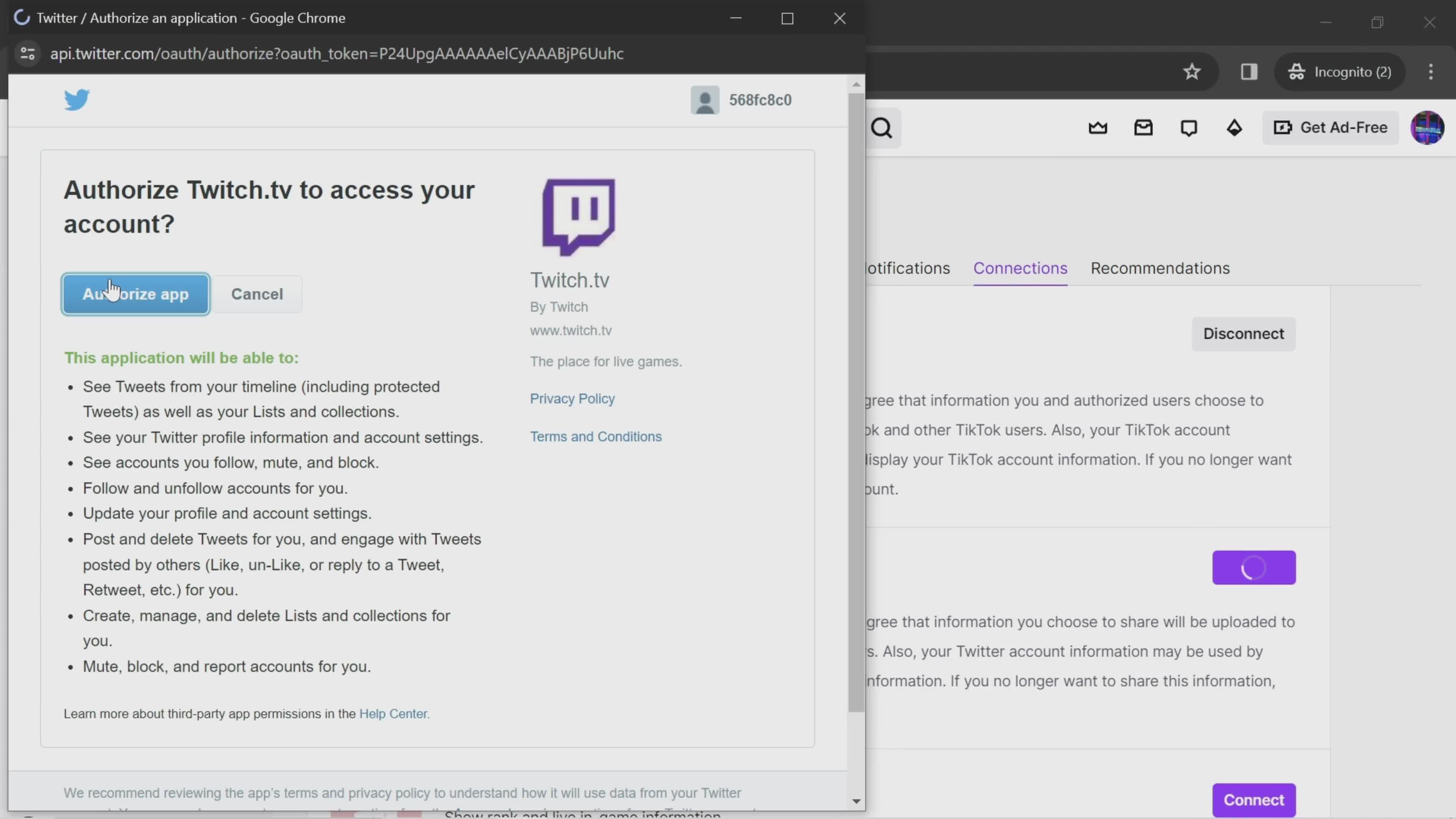This screenshot has width=1456, height=819.
Task: Open the Help Center link
Action: [x=393, y=713]
